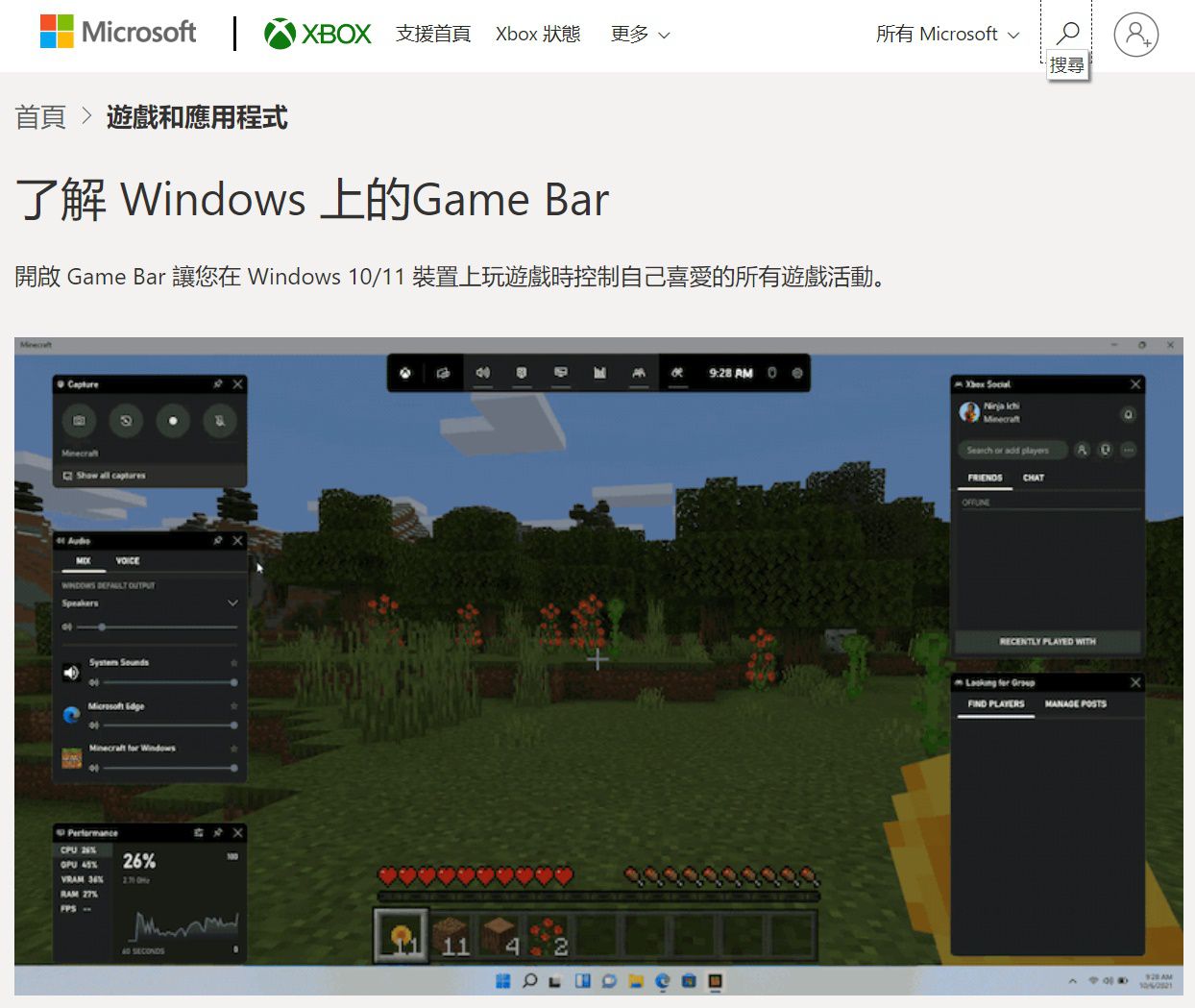Click 遊戲和應用程式 breadcrumb link

point(197,117)
